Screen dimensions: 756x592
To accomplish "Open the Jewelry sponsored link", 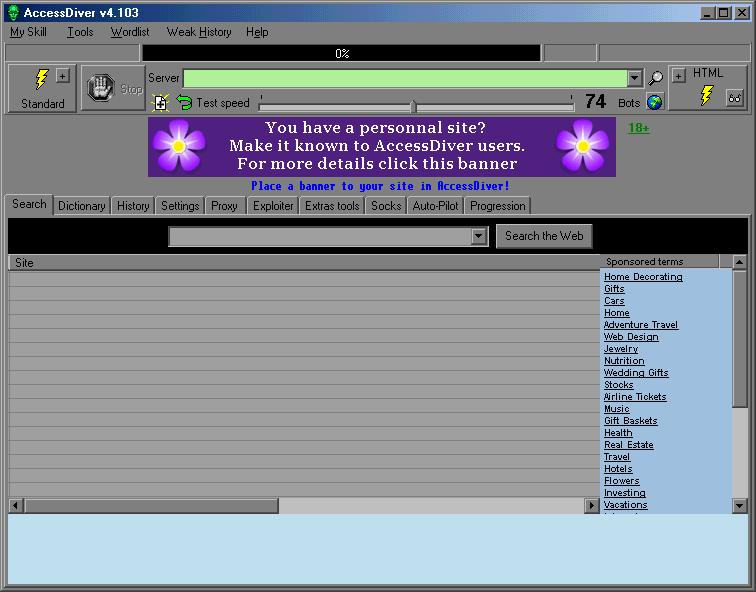I will click(621, 349).
